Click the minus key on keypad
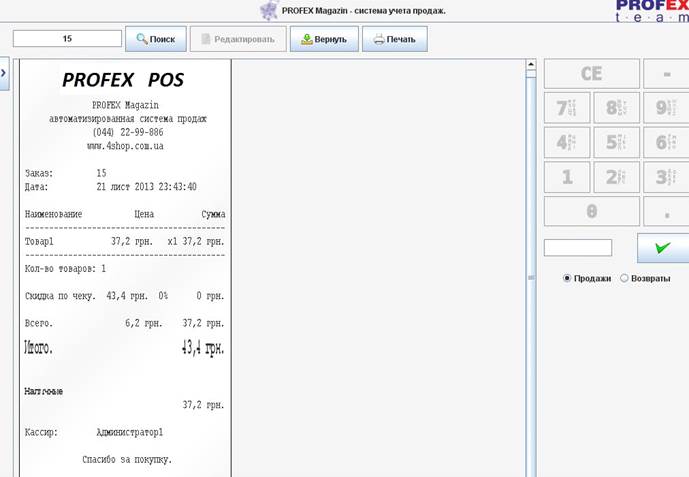The image size is (689, 477). tap(666, 74)
